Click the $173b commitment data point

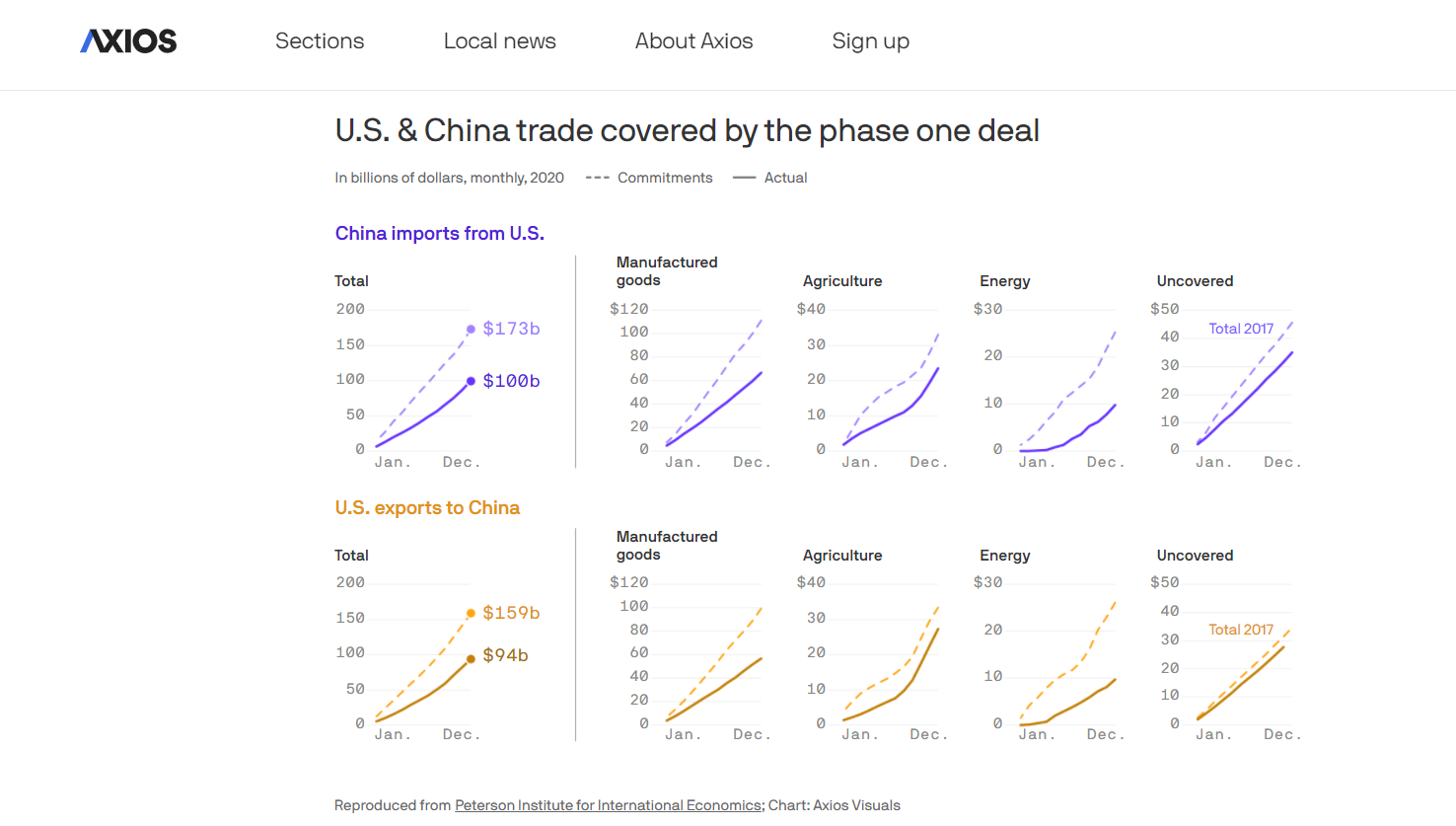(x=471, y=330)
